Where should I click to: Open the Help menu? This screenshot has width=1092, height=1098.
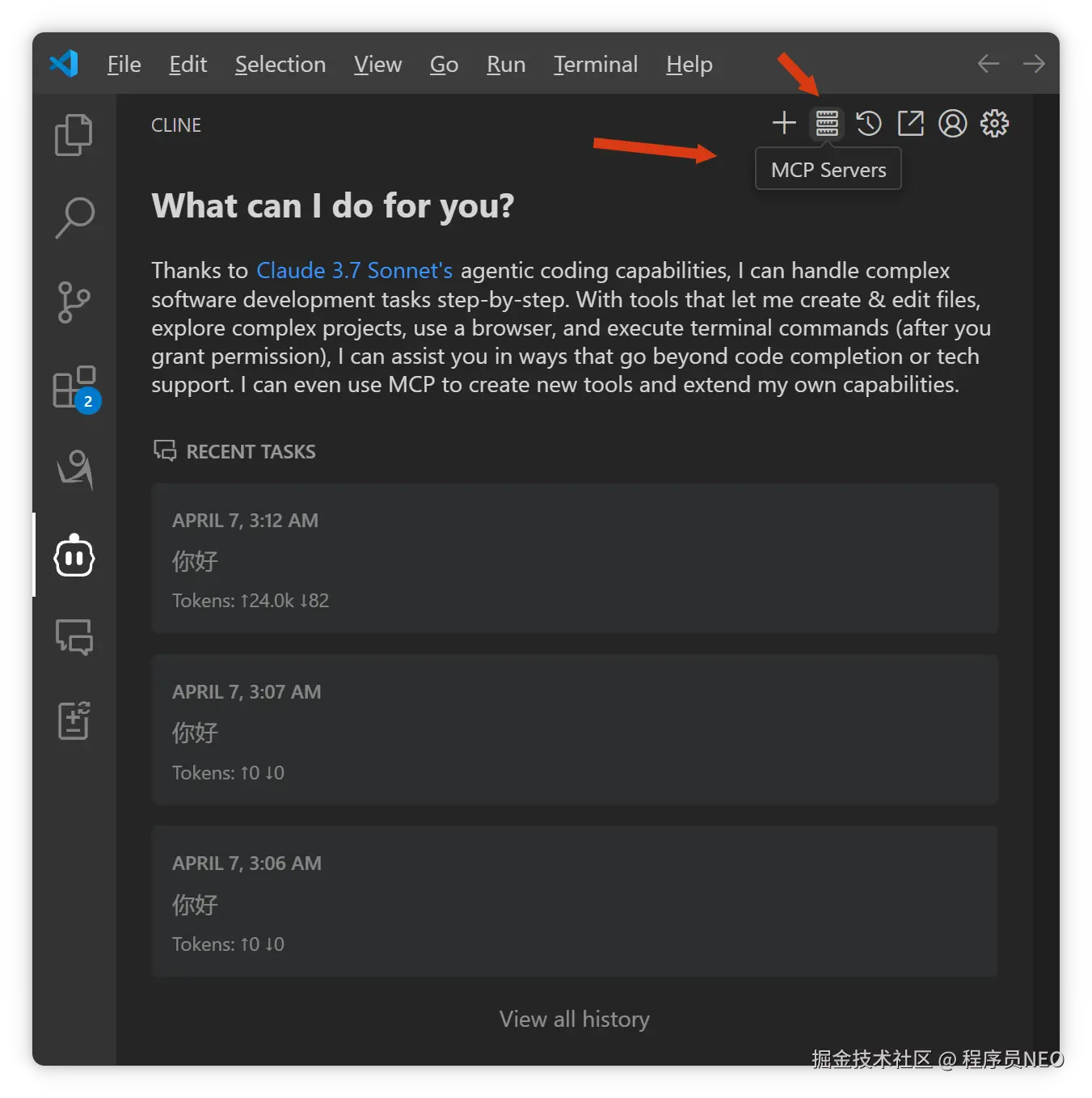[x=689, y=65]
